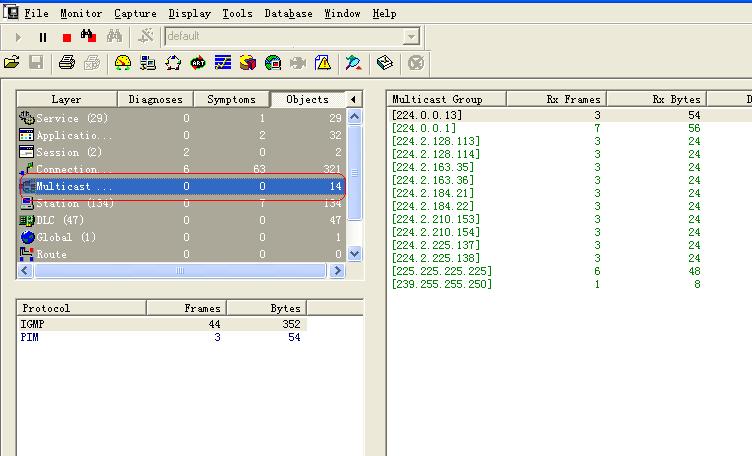752x456 pixels.
Task: Open the default filter dropdown
Action: click(x=411, y=37)
